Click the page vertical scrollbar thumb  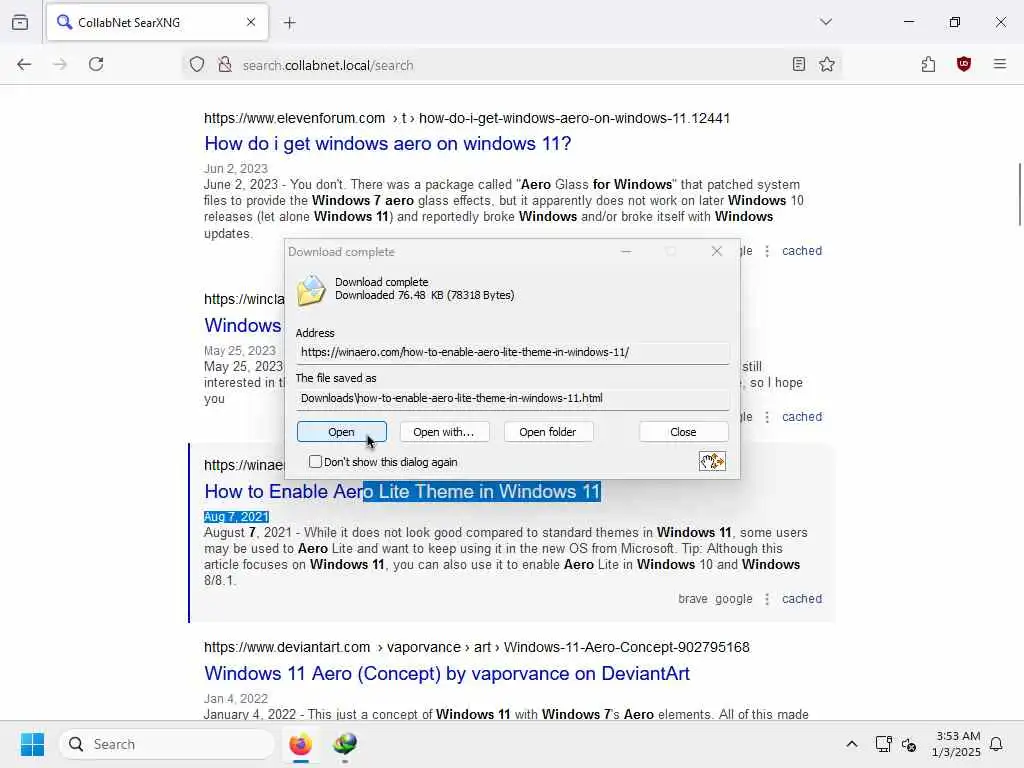1019,194
